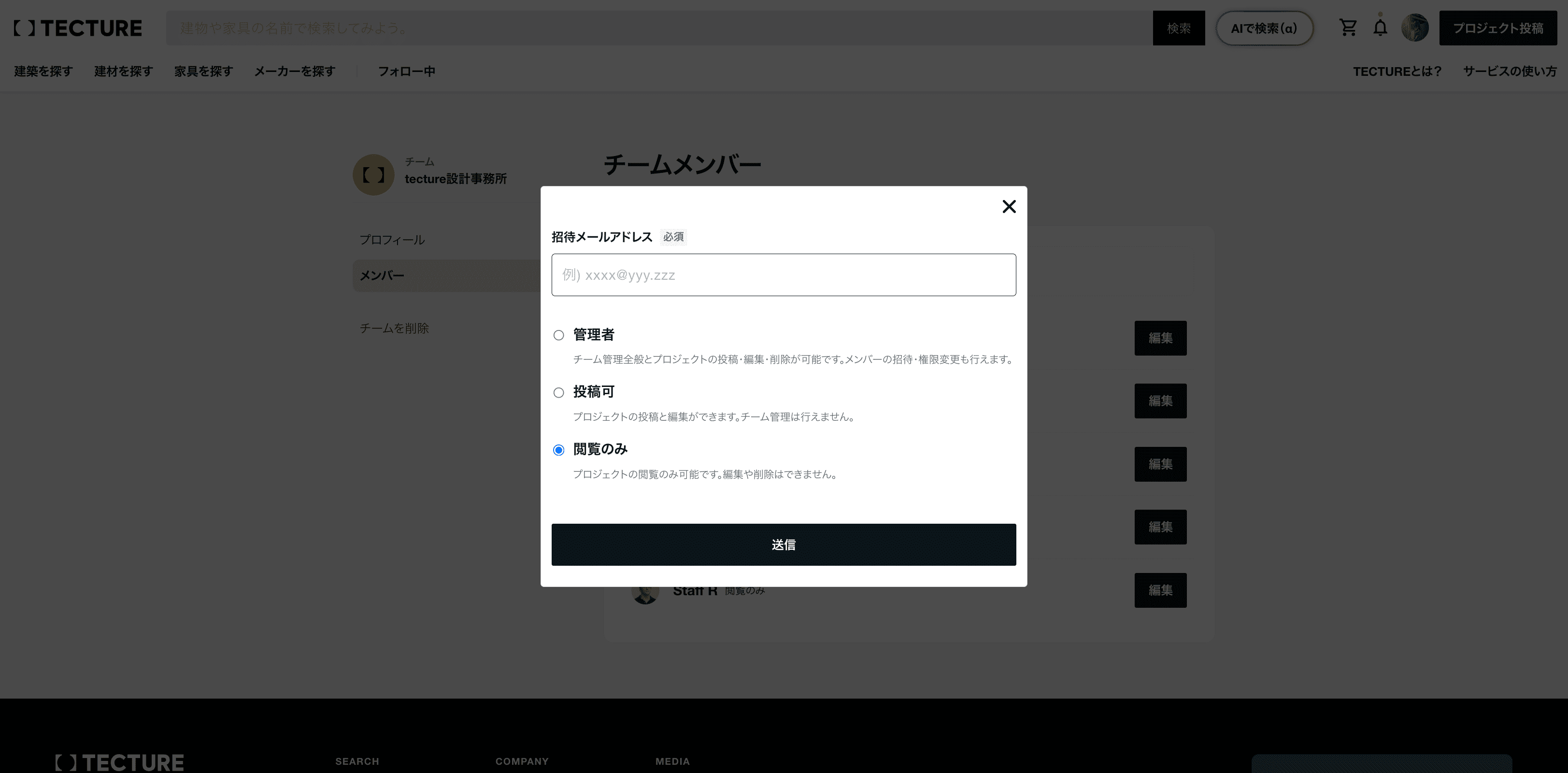1568x773 pixels.
Task: Click the invite email address field
Action: coord(784,274)
